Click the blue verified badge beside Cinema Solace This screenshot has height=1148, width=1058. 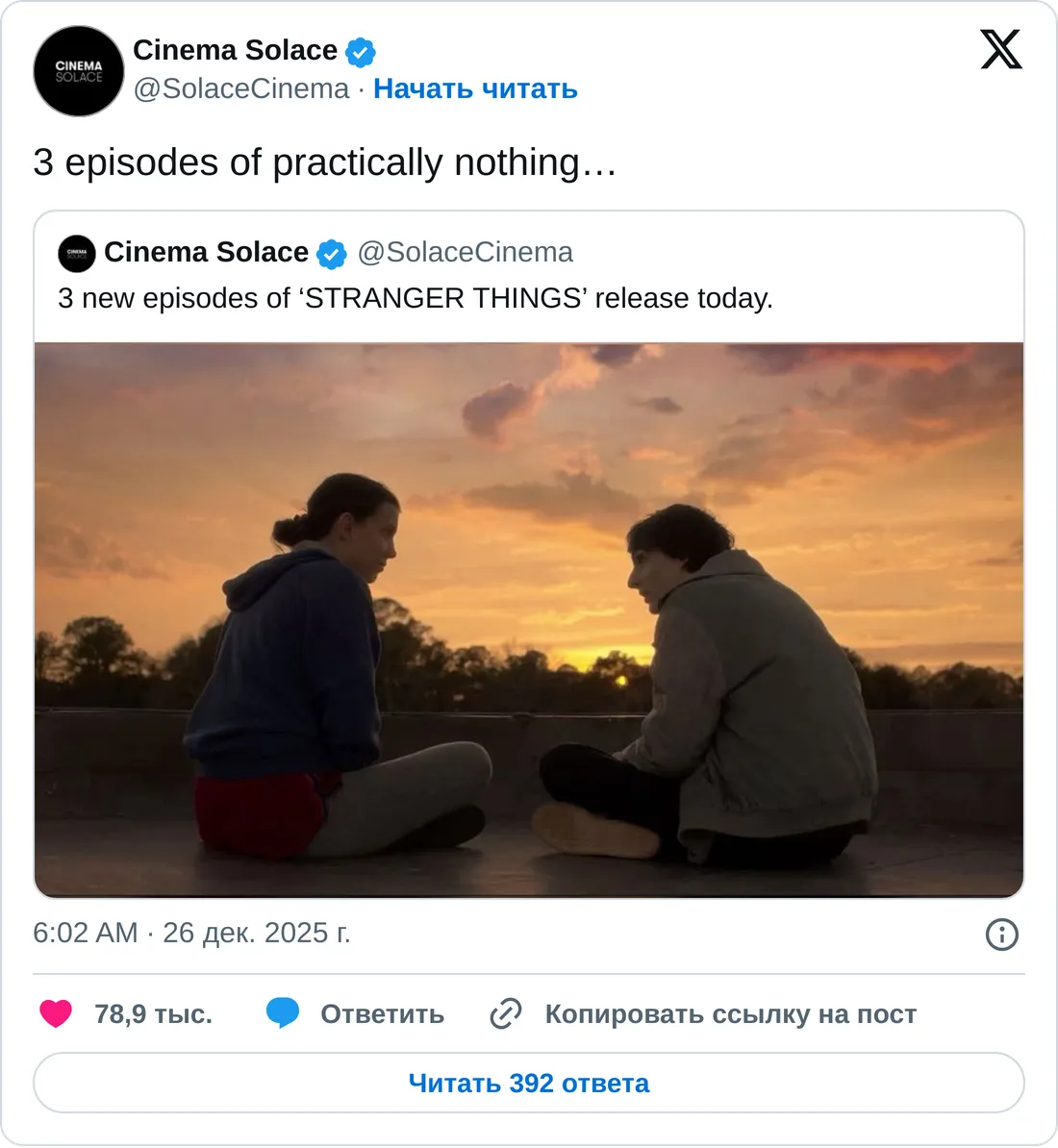point(361,52)
